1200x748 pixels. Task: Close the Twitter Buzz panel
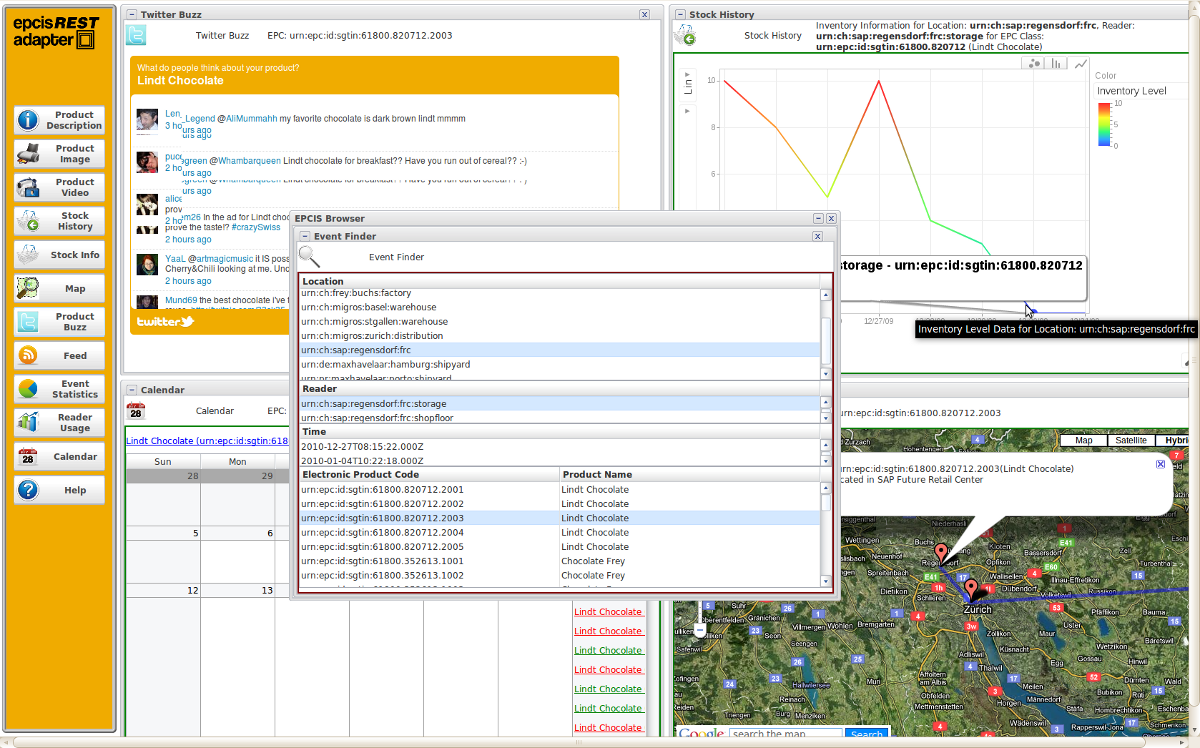644,14
